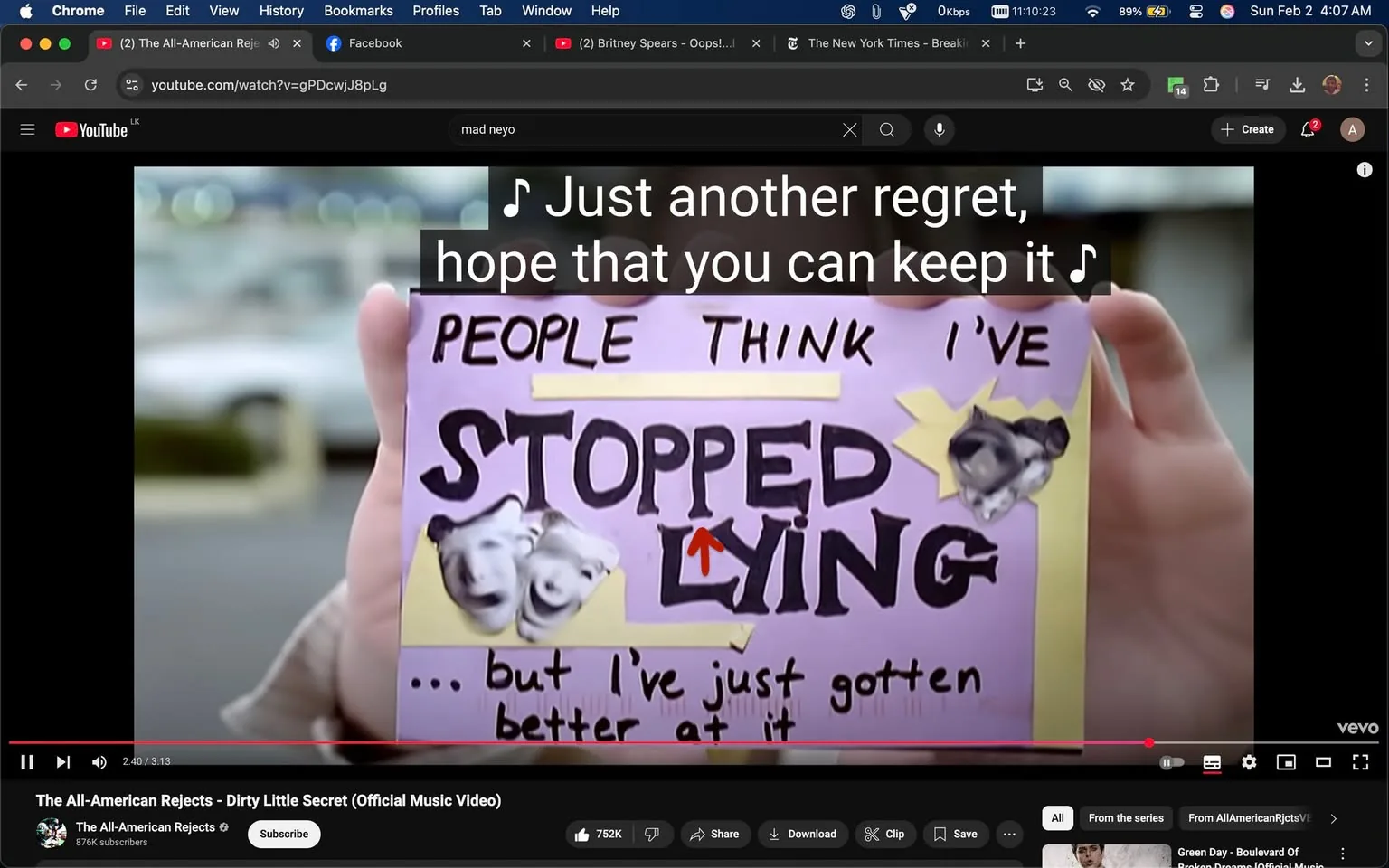
Task: Pause the video playback
Action: pyautogui.click(x=27, y=762)
